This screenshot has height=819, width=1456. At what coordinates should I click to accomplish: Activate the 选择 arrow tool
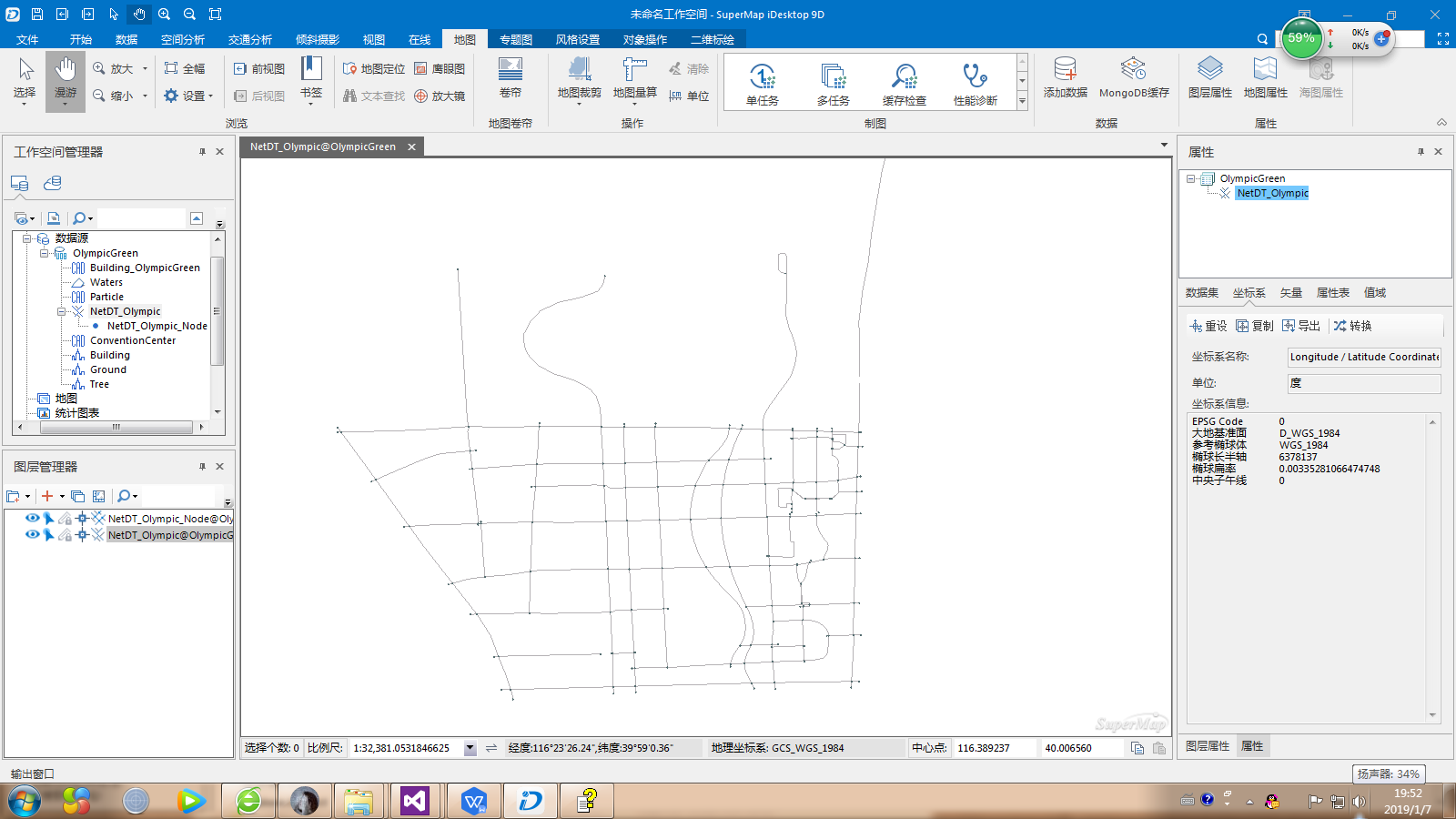(x=25, y=80)
